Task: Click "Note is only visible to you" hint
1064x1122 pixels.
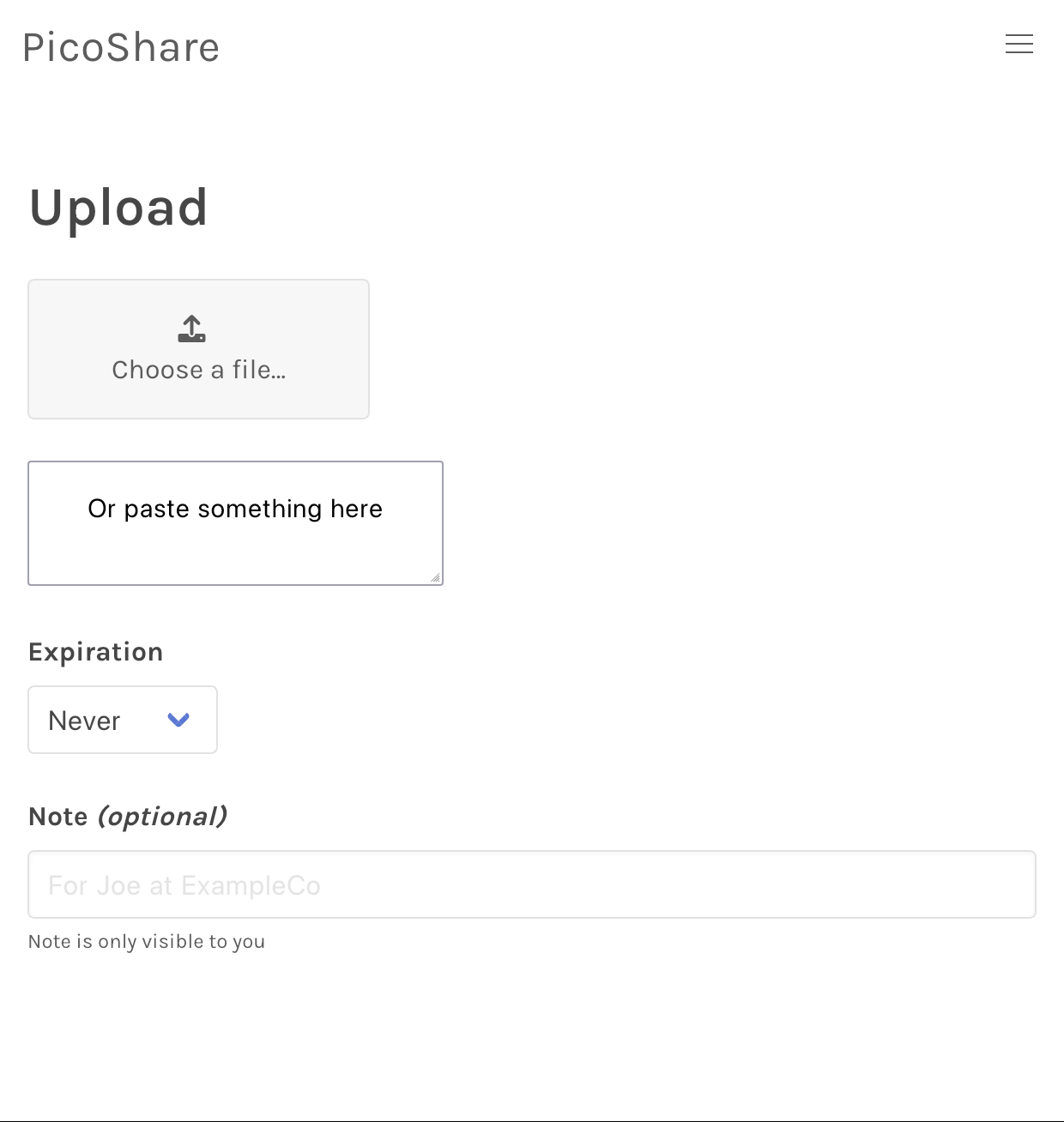Action: tap(147, 942)
